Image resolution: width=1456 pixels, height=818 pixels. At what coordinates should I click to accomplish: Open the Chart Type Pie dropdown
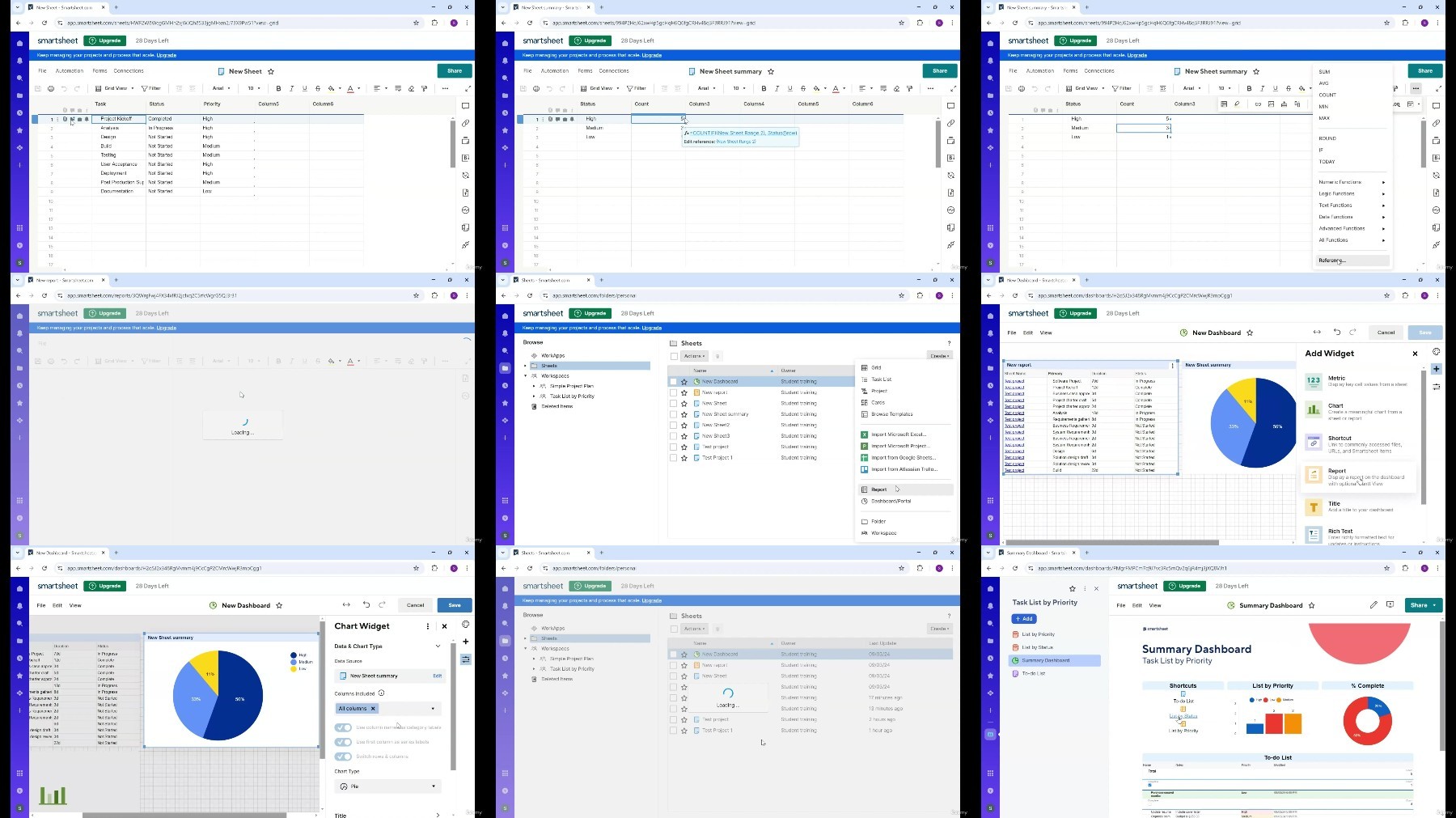pos(388,786)
